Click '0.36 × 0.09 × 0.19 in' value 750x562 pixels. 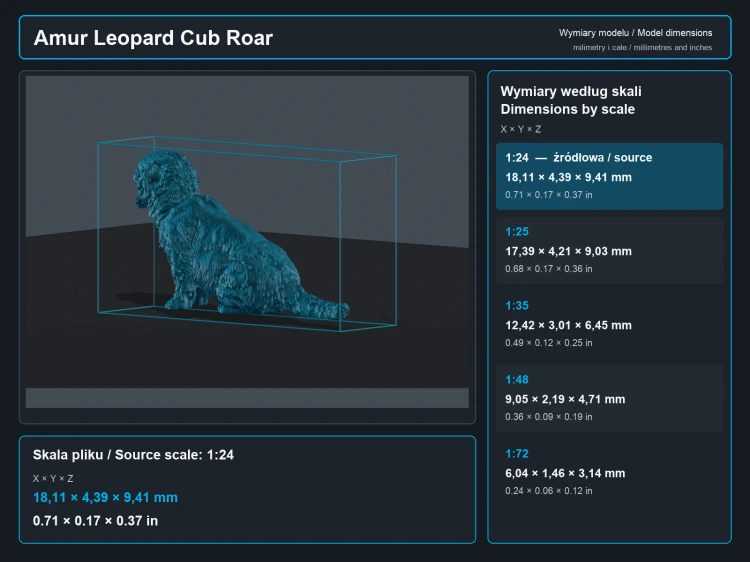click(549, 417)
